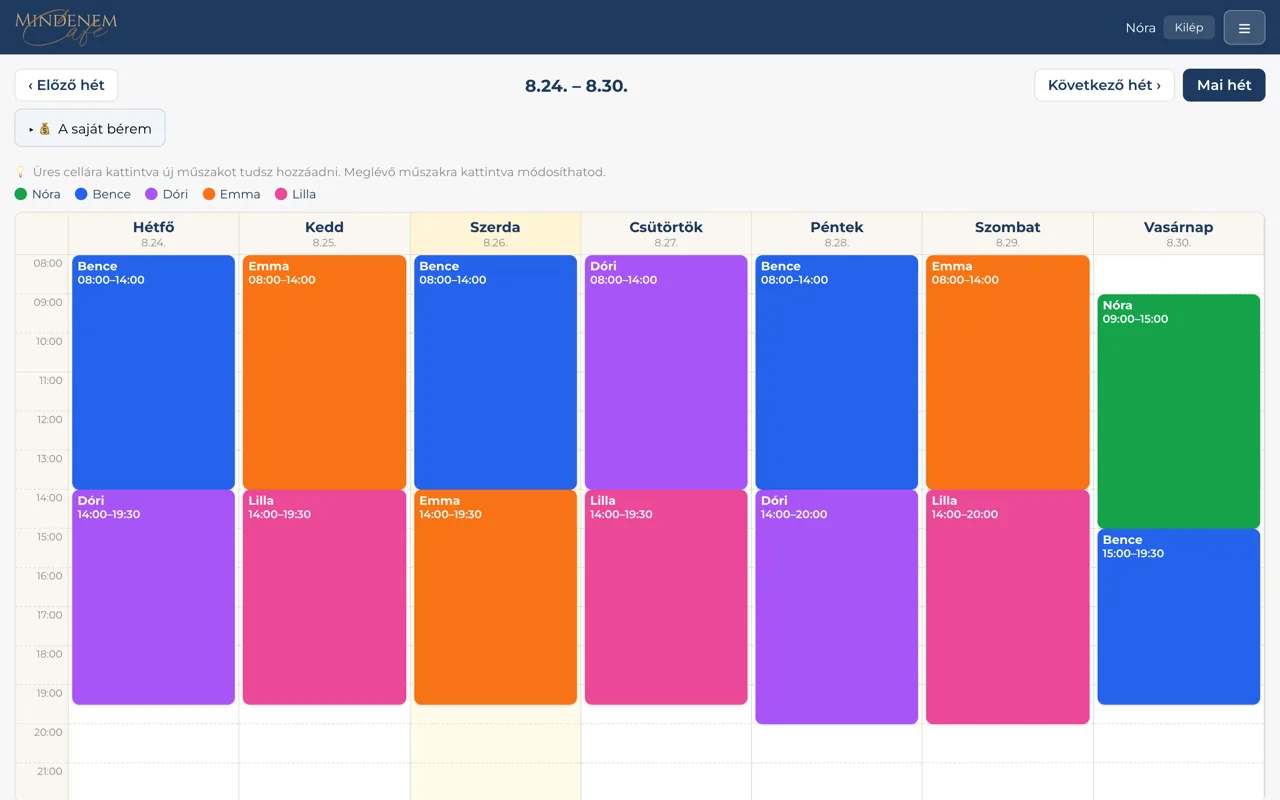Image resolution: width=1280 pixels, height=800 pixels.
Task: Click the Hétfő 8.24. column header
Action: 154,234
